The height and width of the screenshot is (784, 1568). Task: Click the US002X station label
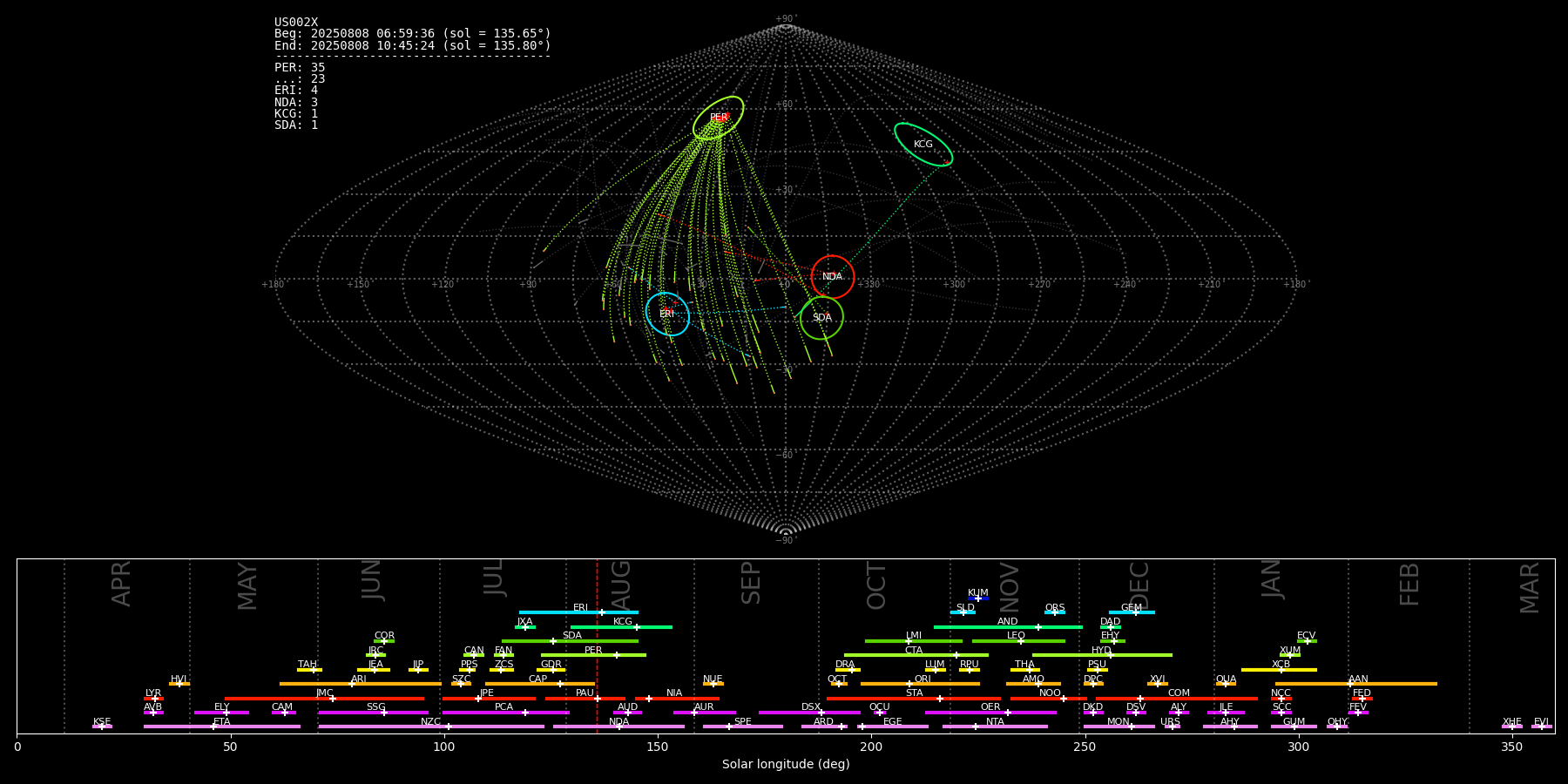click(296, 23)
